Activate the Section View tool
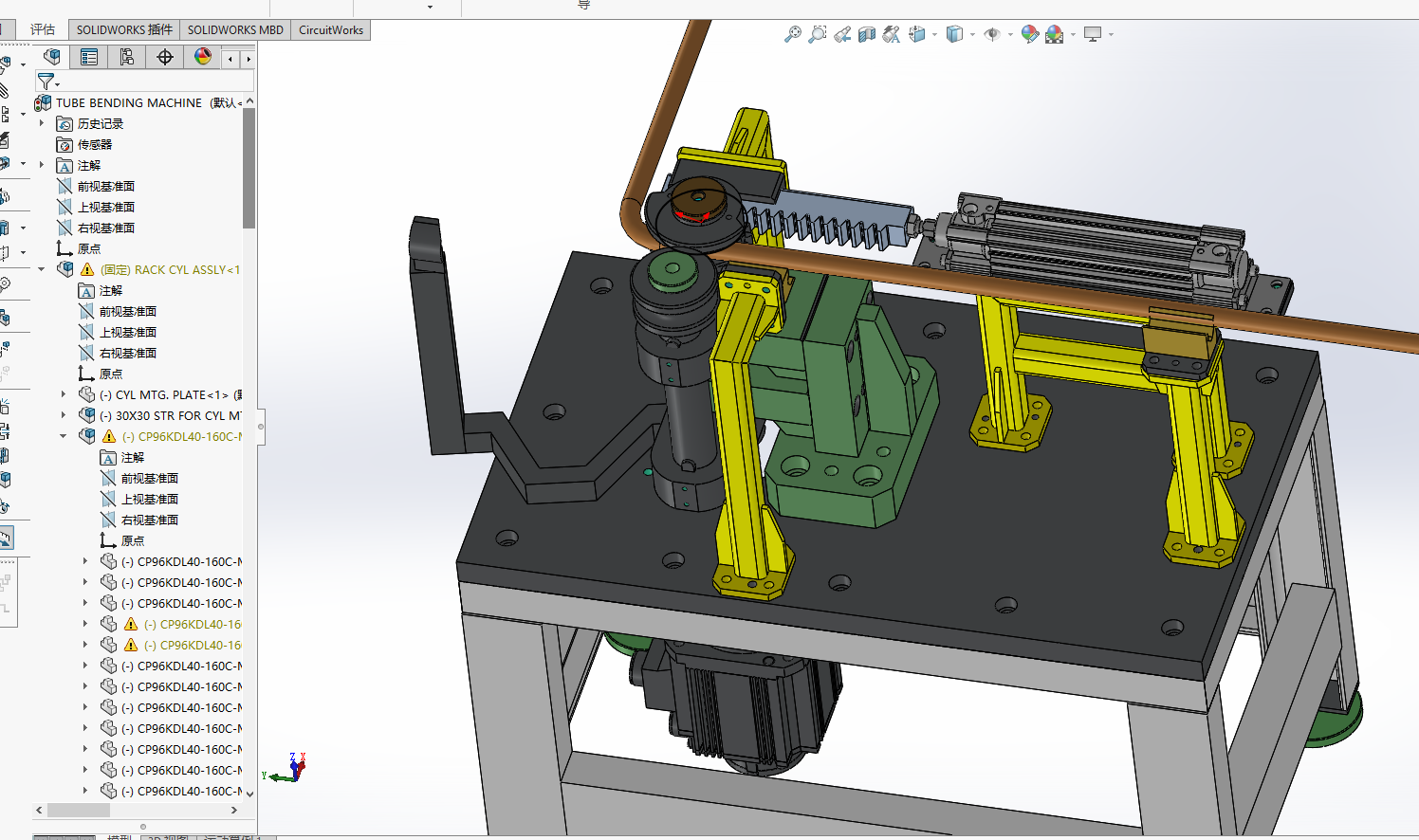The width and height of the screenshot is (1419, 840). click(x=867, y=35)
